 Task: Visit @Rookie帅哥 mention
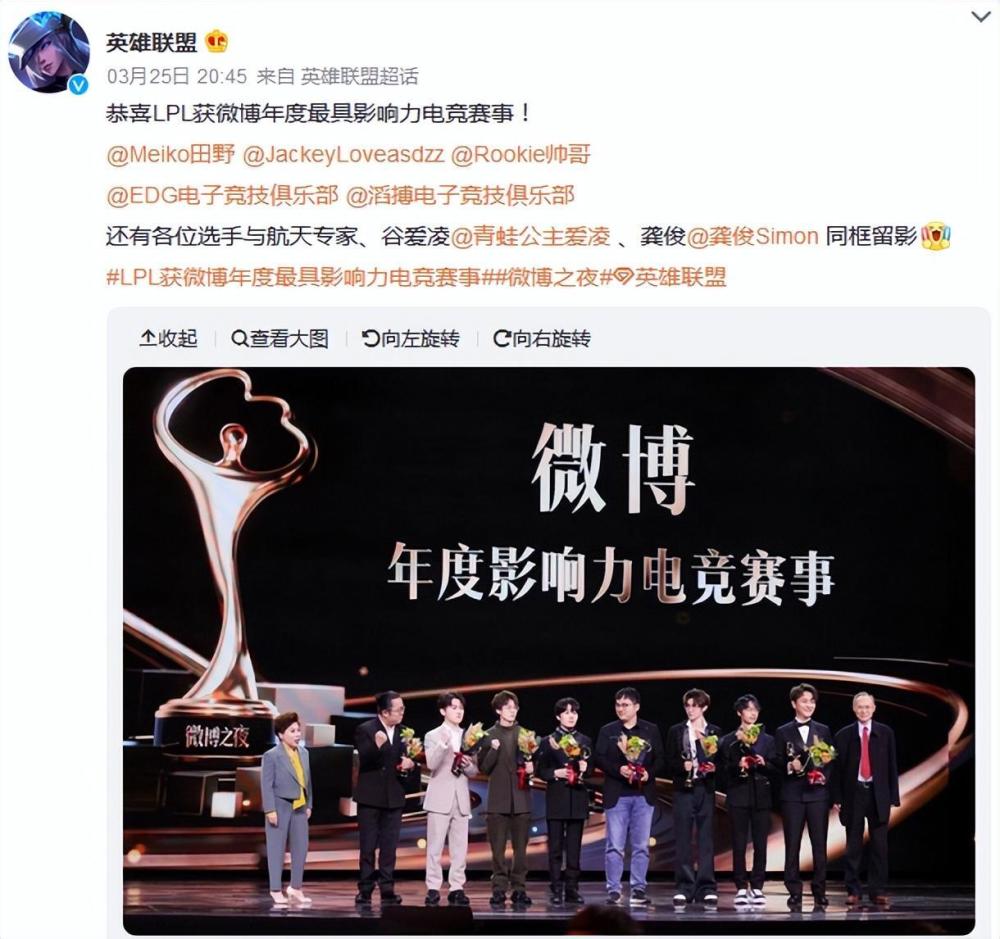(520, 154)
